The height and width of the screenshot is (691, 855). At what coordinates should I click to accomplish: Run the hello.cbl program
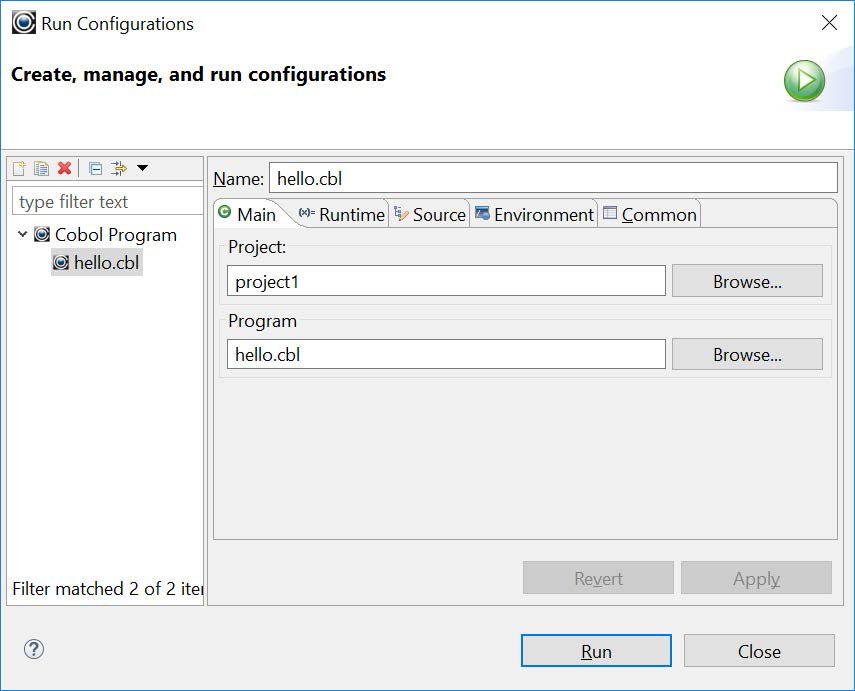(596, 651)
